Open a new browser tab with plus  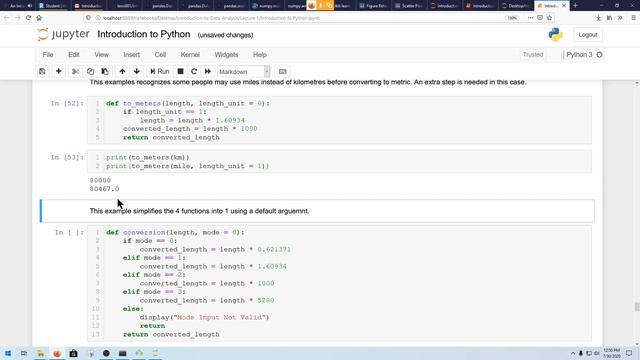576,6
